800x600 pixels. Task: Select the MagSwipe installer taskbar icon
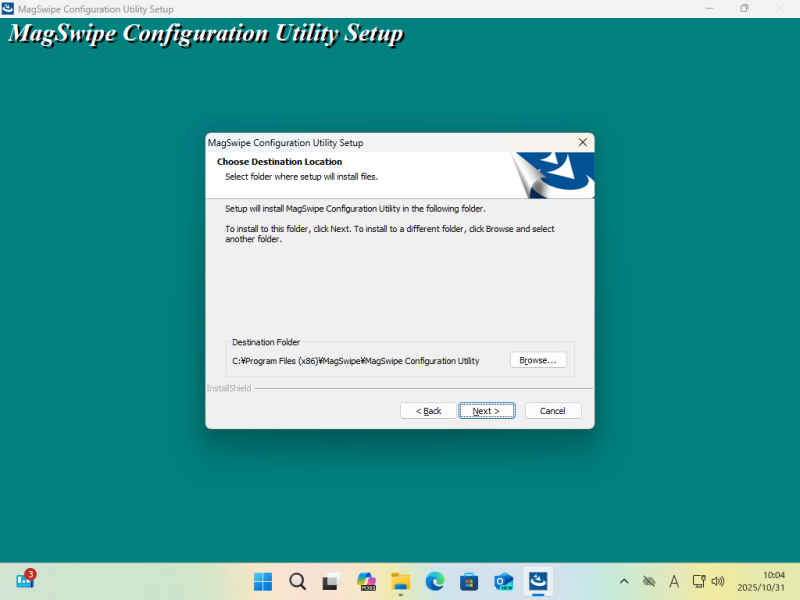point(538,581)
